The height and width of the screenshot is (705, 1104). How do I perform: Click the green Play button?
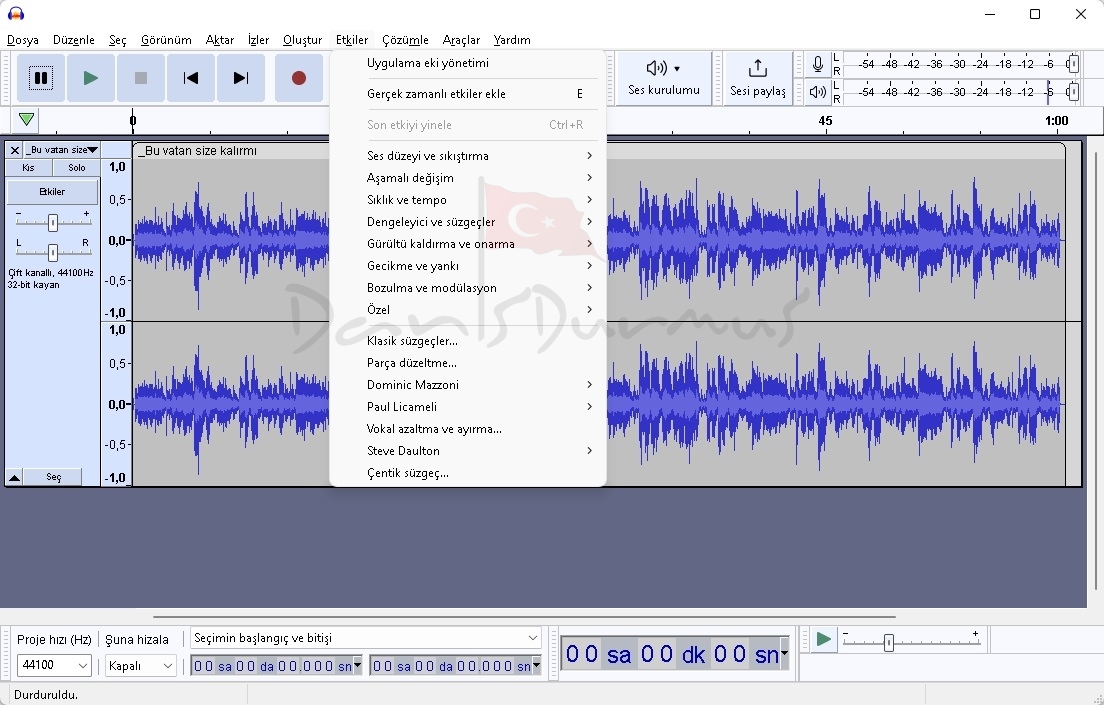click(x=91, y=78)
